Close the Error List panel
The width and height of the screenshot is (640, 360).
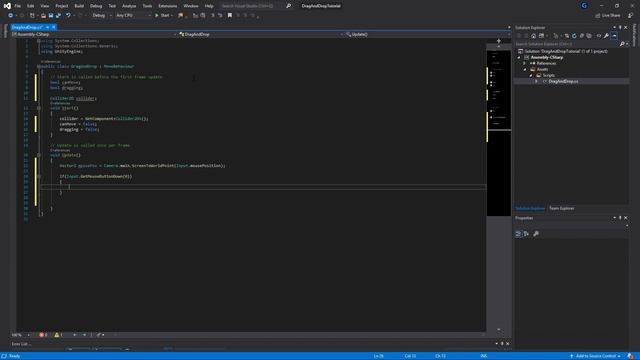point(507,344)
